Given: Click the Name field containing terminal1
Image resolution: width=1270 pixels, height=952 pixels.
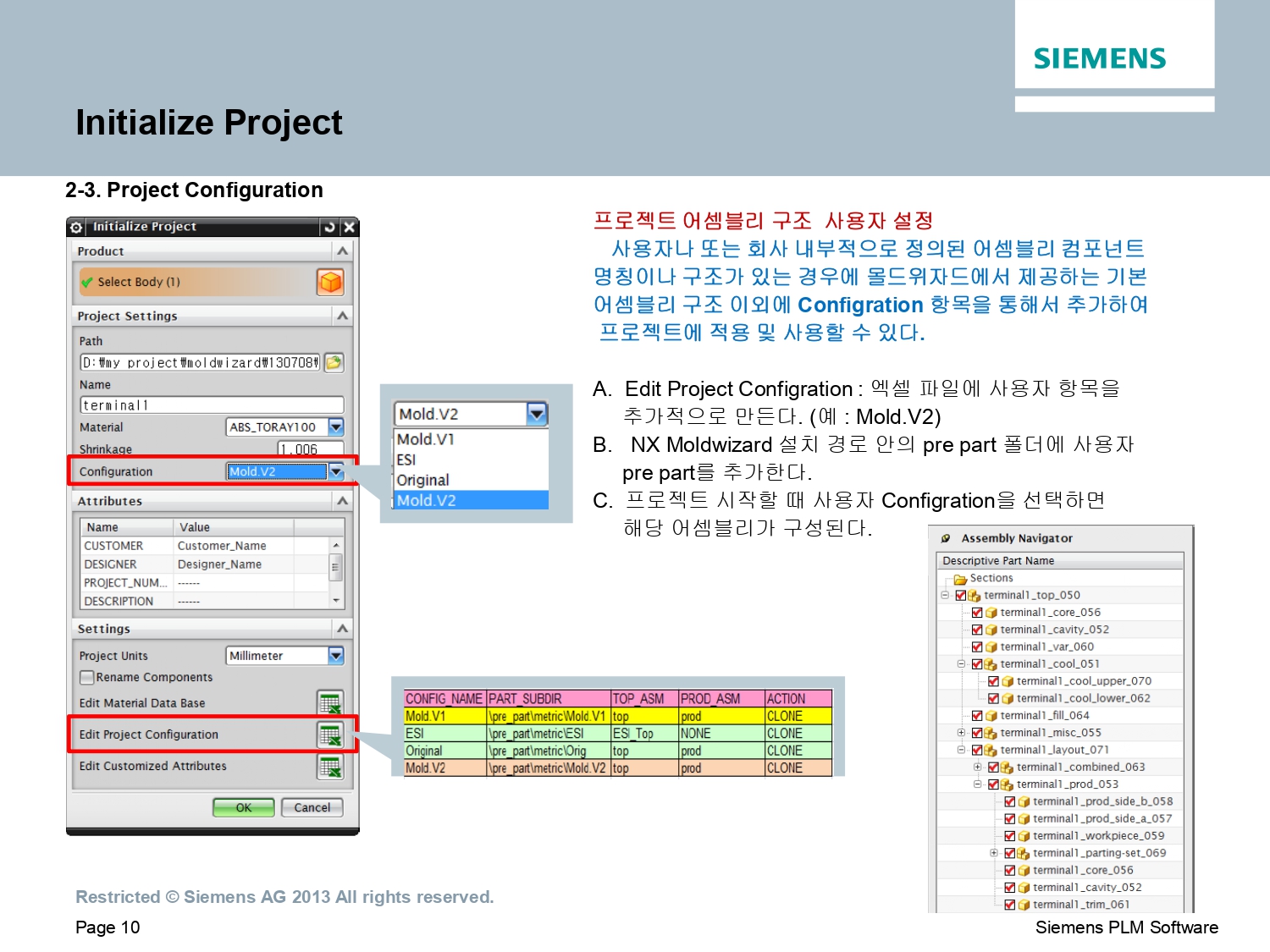Looking at the screenshot, I should click(x=212, y=405).
